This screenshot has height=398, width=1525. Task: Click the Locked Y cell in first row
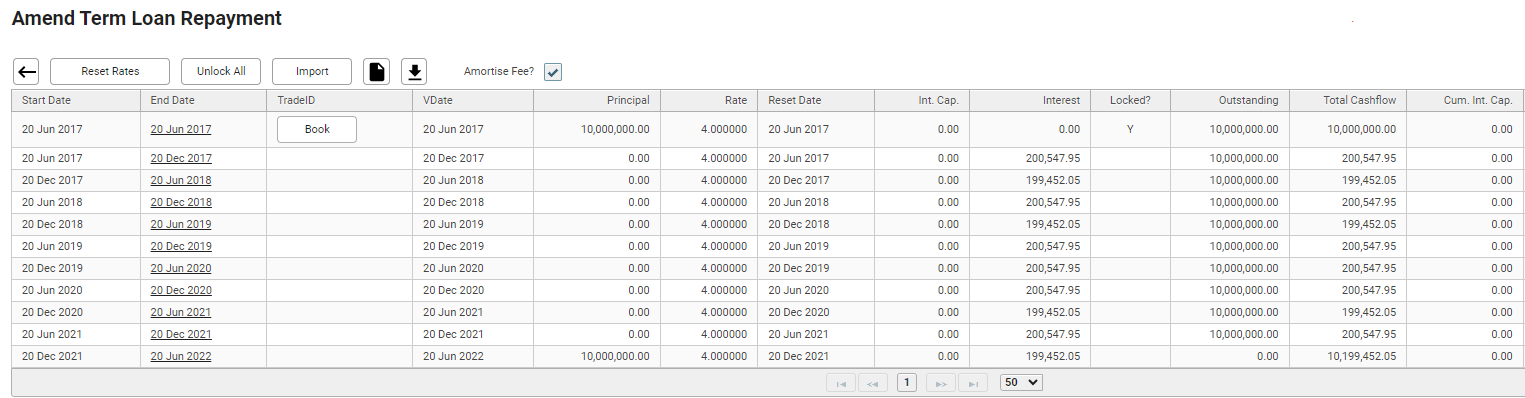click(x=1130, y=129)
